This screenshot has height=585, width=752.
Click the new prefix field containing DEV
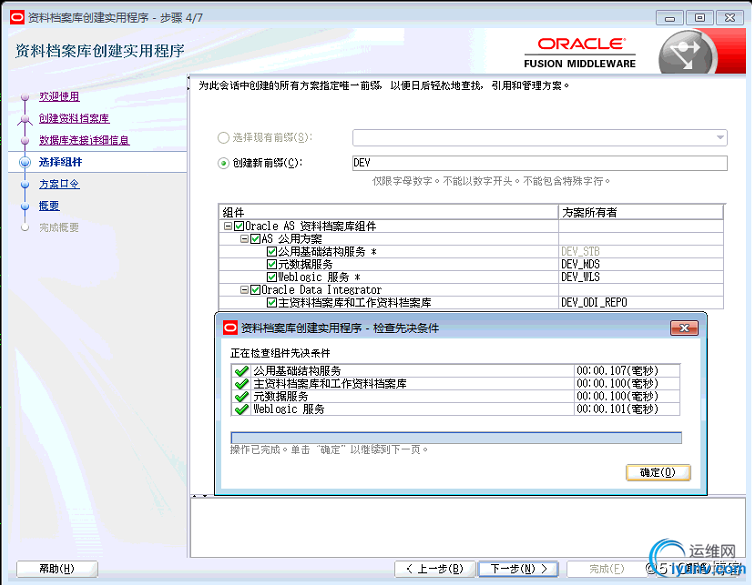pyautogui.click(x=540, y=163)
